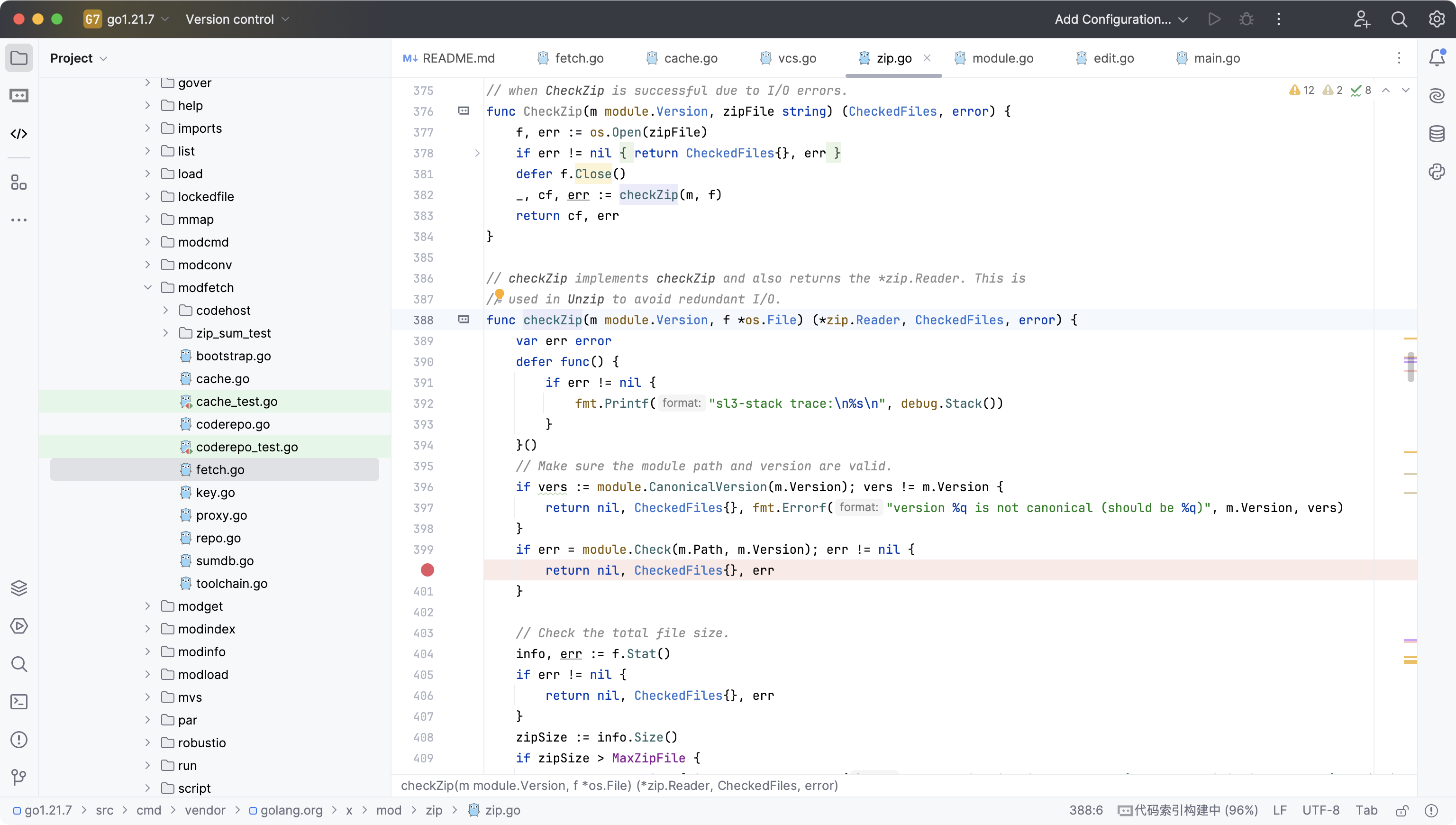Expand the folded block at line 378
Screen dimensions: 1456x825
(x=477, y=153)
